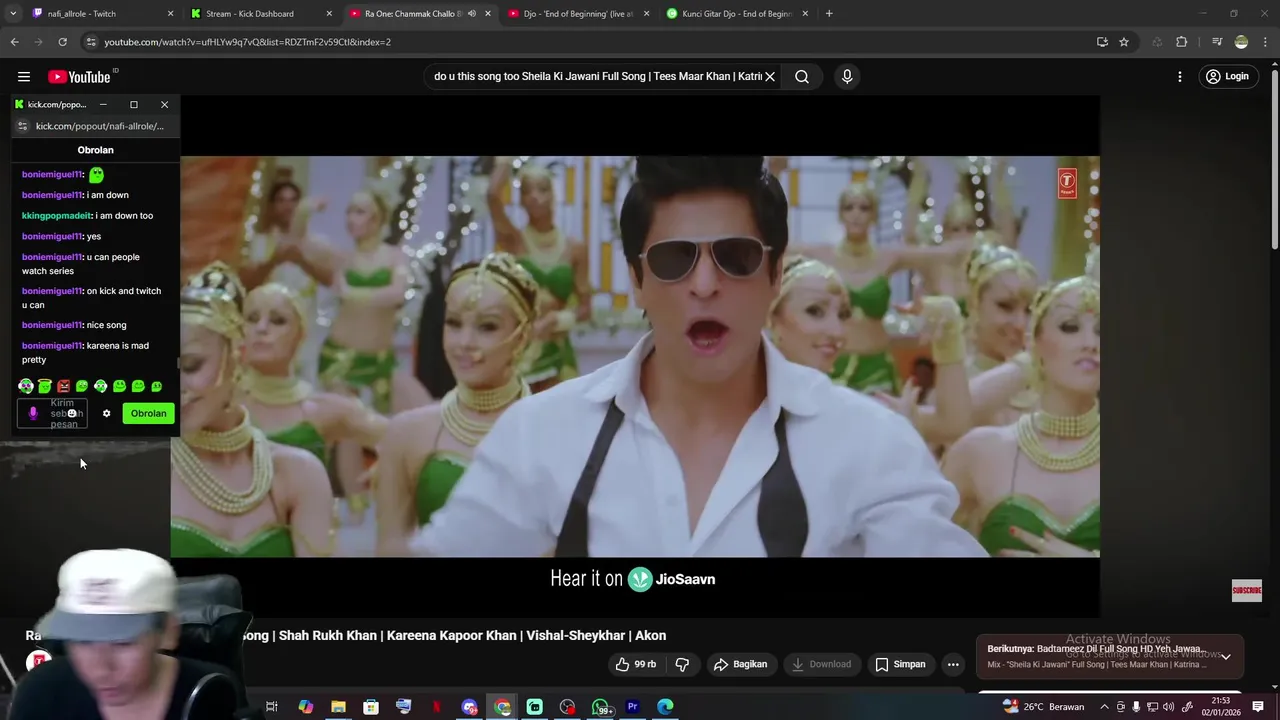Image resolution: width=1280 pixels, height=720 pixels.
Task: Open boniemiguel11 username on 'nice song'
Action: pyautogui.click(x=52, y=325)
